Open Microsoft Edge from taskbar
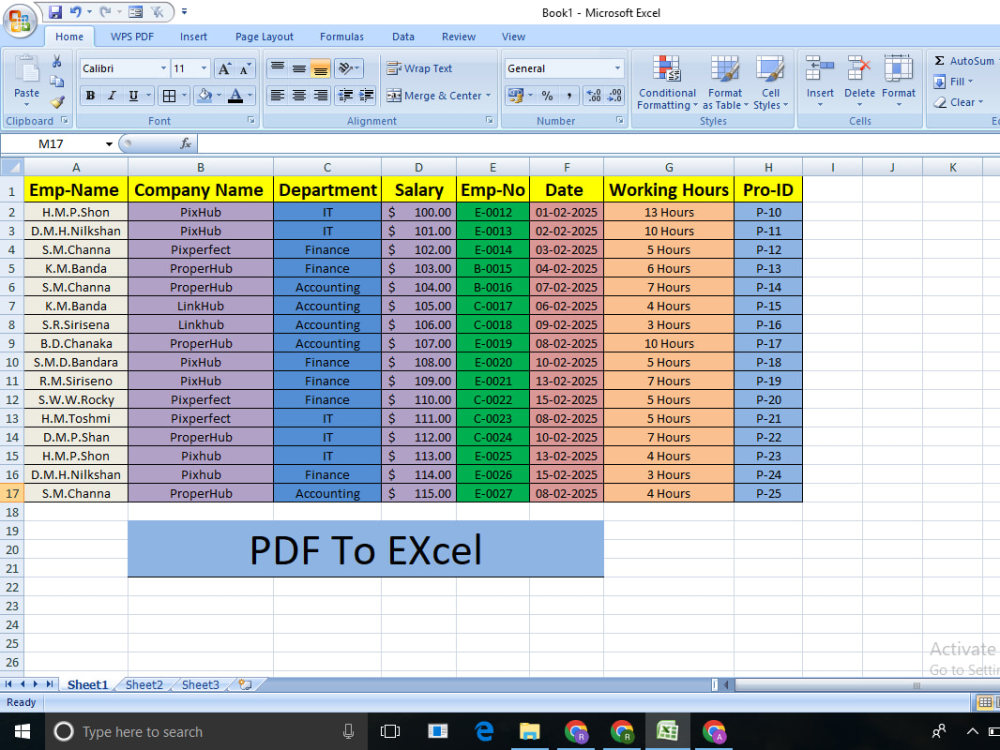Image resolution: width=1000 pixels, height=750 pixels. [484, 731]
